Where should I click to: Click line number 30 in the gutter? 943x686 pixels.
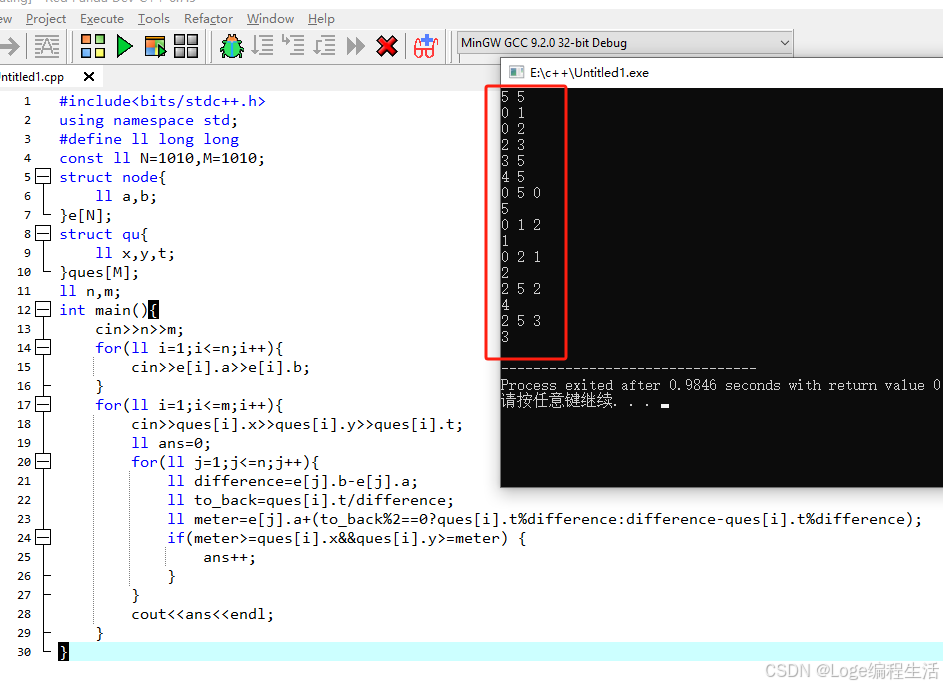point(24,652)
